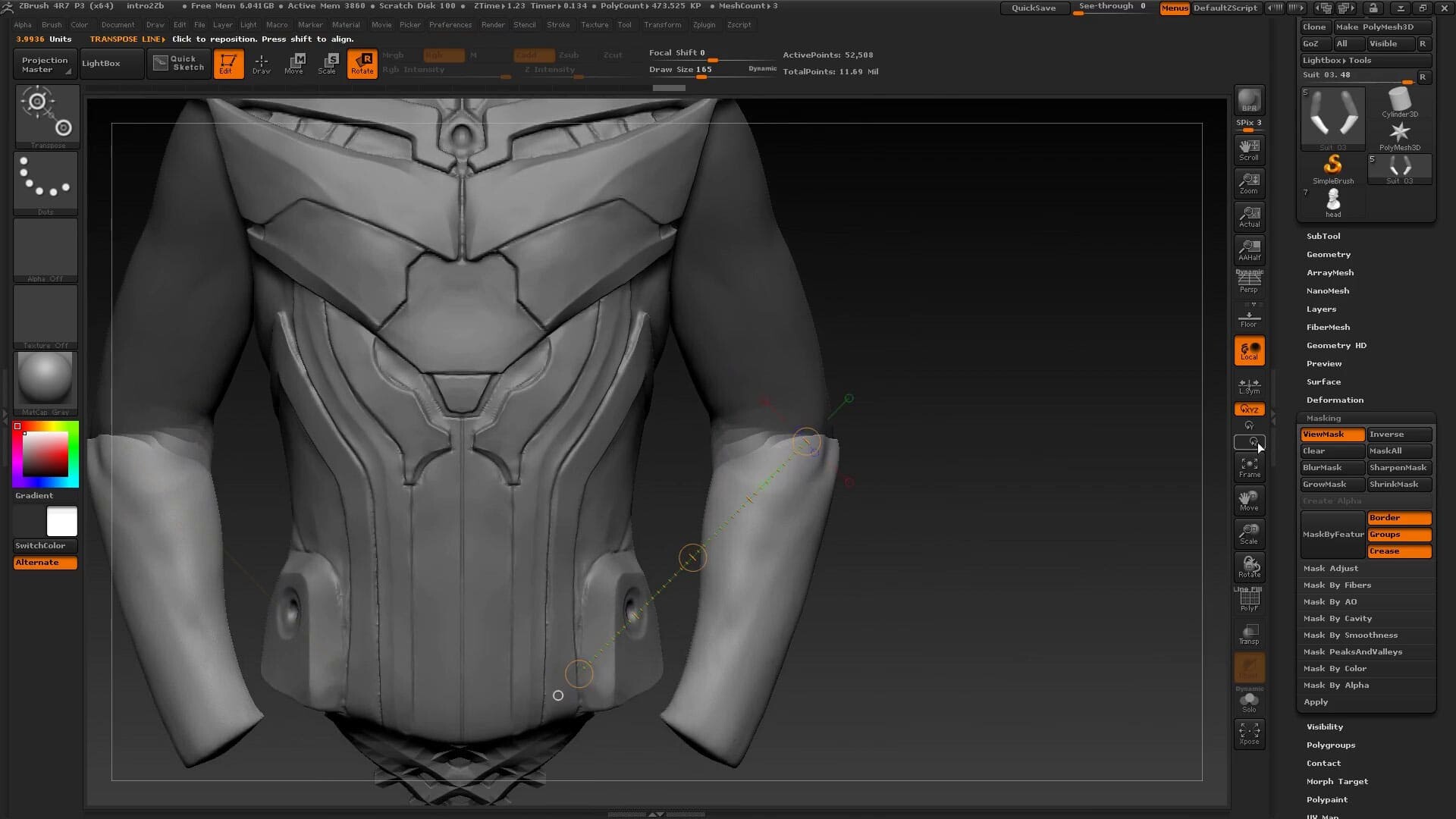
Task: Select the PolyMesh3D star tool
Action: (x=1399, y=136)
